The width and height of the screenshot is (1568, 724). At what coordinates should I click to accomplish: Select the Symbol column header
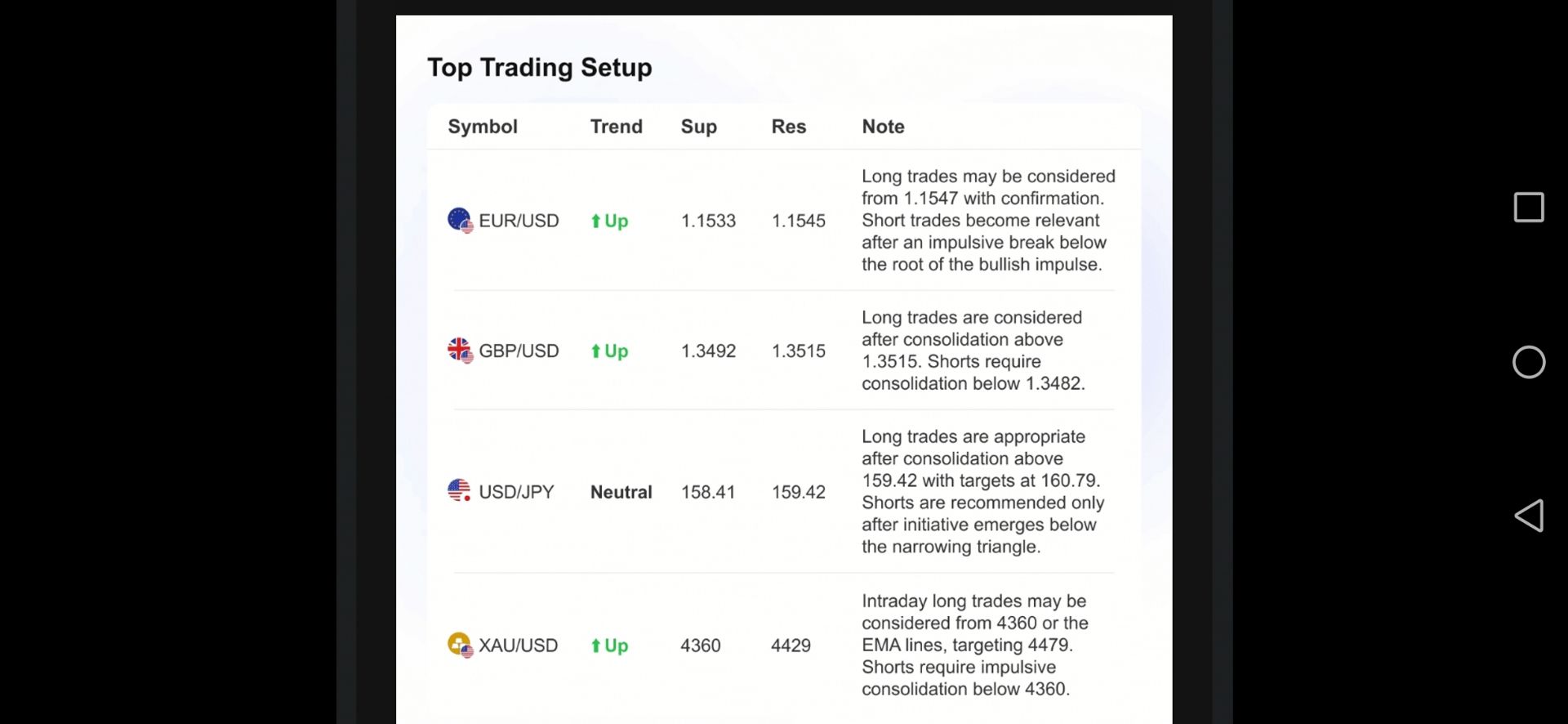(483, 127)
